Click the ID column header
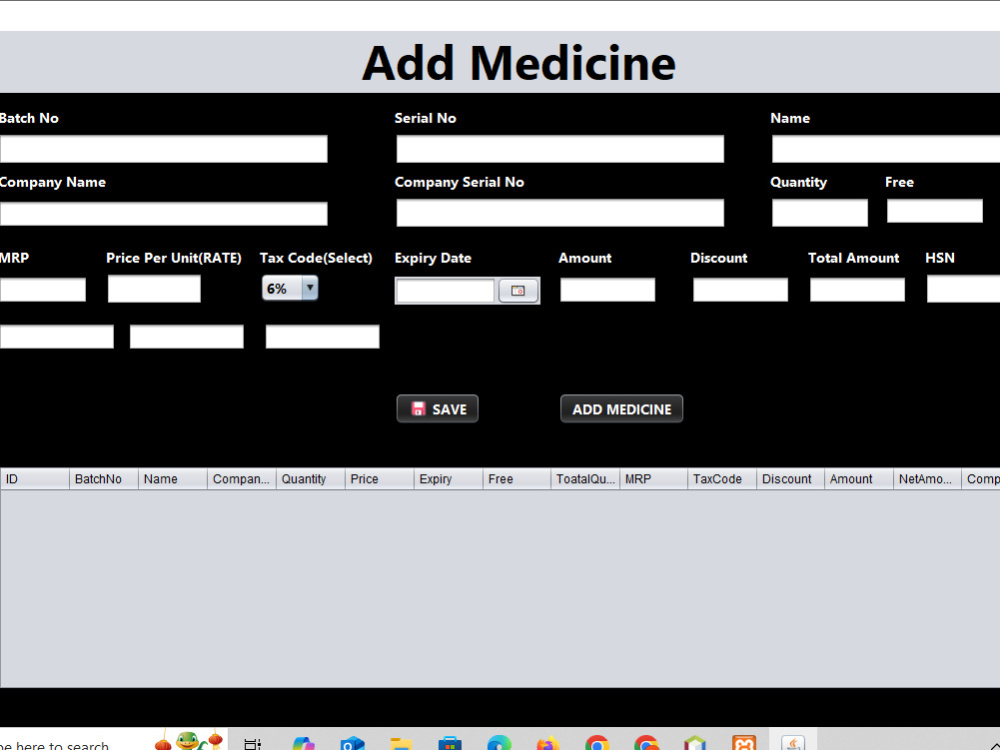Screen dimensions: 1000x750 pos(34,479)
